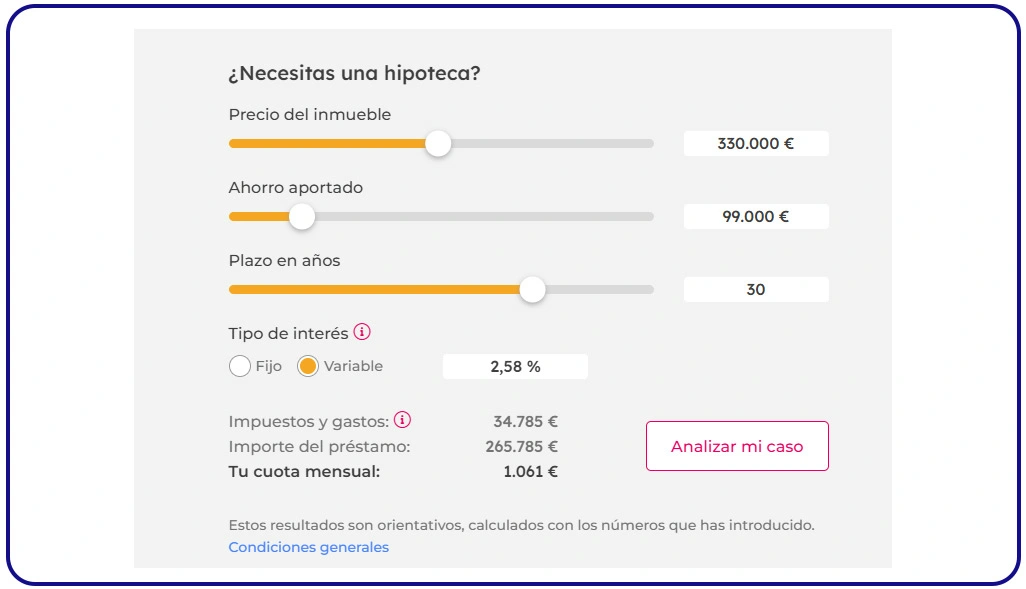
Task: Click the Ahorro aportado slider handle
Action: pyautogui.click(x=302, y=216)
